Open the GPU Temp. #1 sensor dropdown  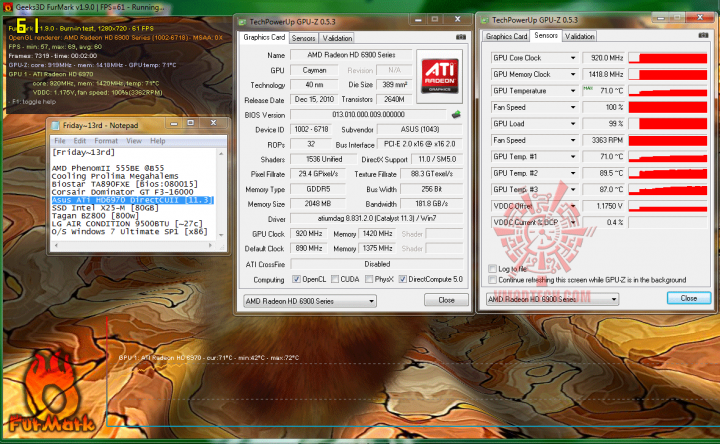point(573,157)
